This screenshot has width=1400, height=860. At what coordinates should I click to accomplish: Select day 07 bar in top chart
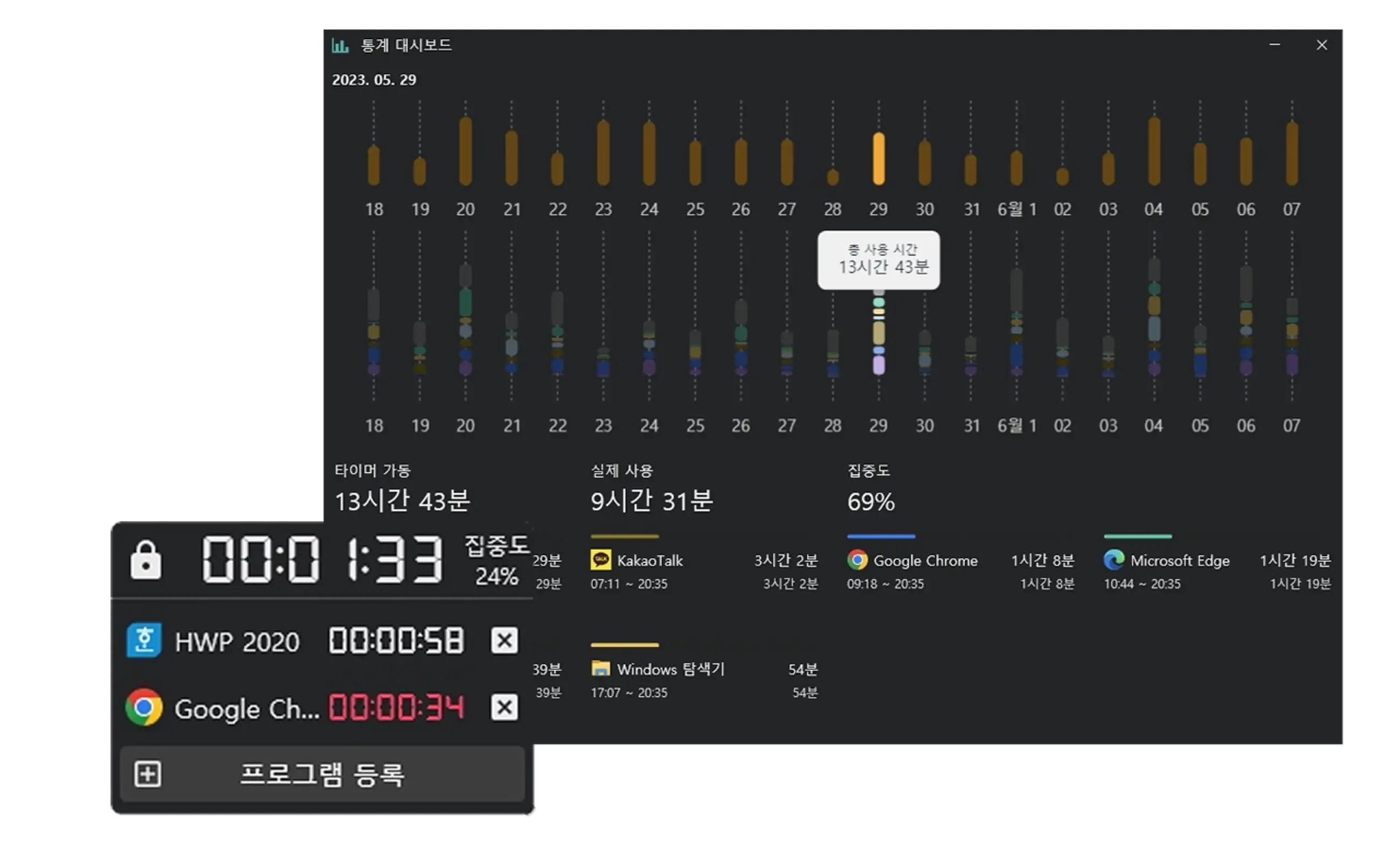pyautogui.click(x=1292, y=153)
